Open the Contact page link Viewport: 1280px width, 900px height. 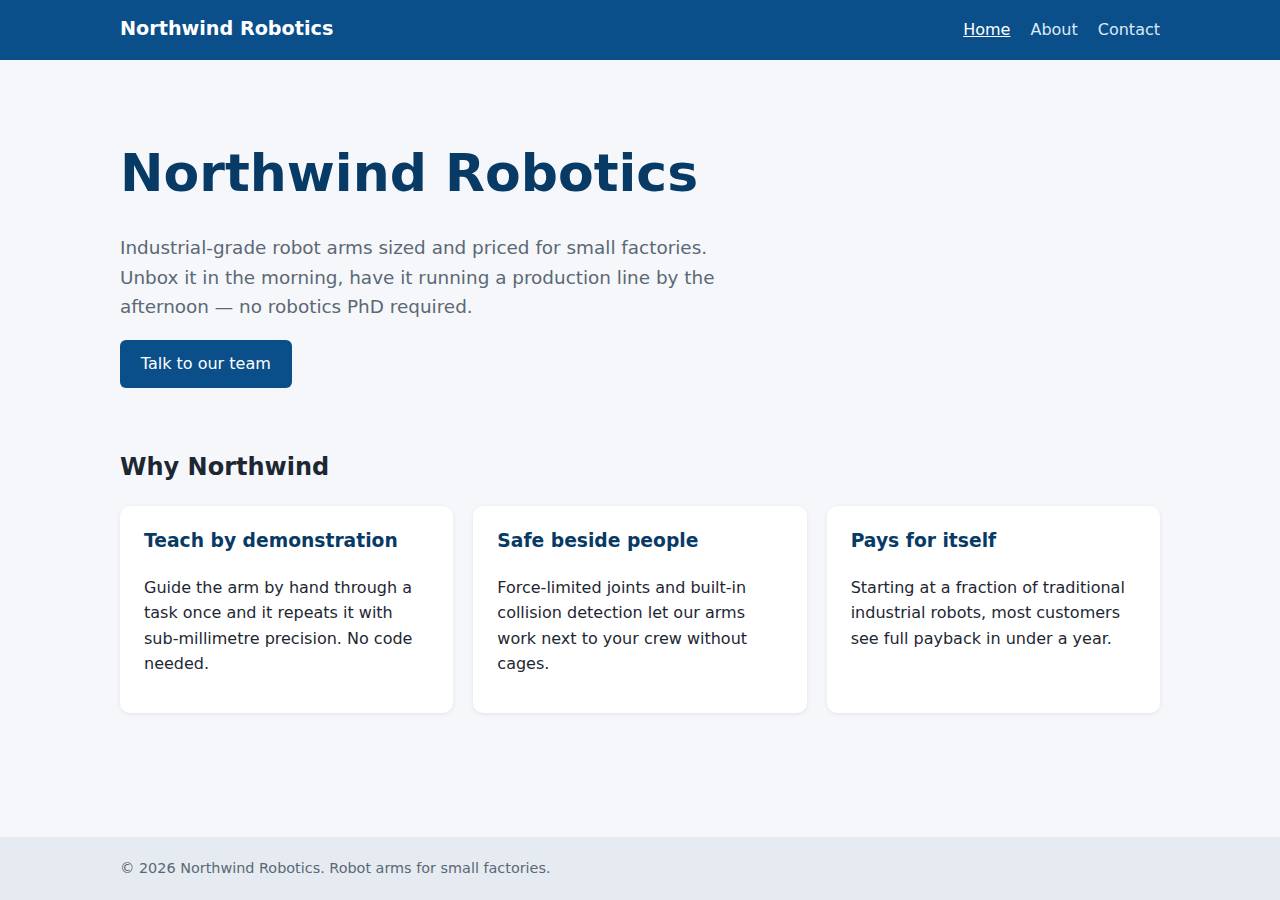[1128, 30]
